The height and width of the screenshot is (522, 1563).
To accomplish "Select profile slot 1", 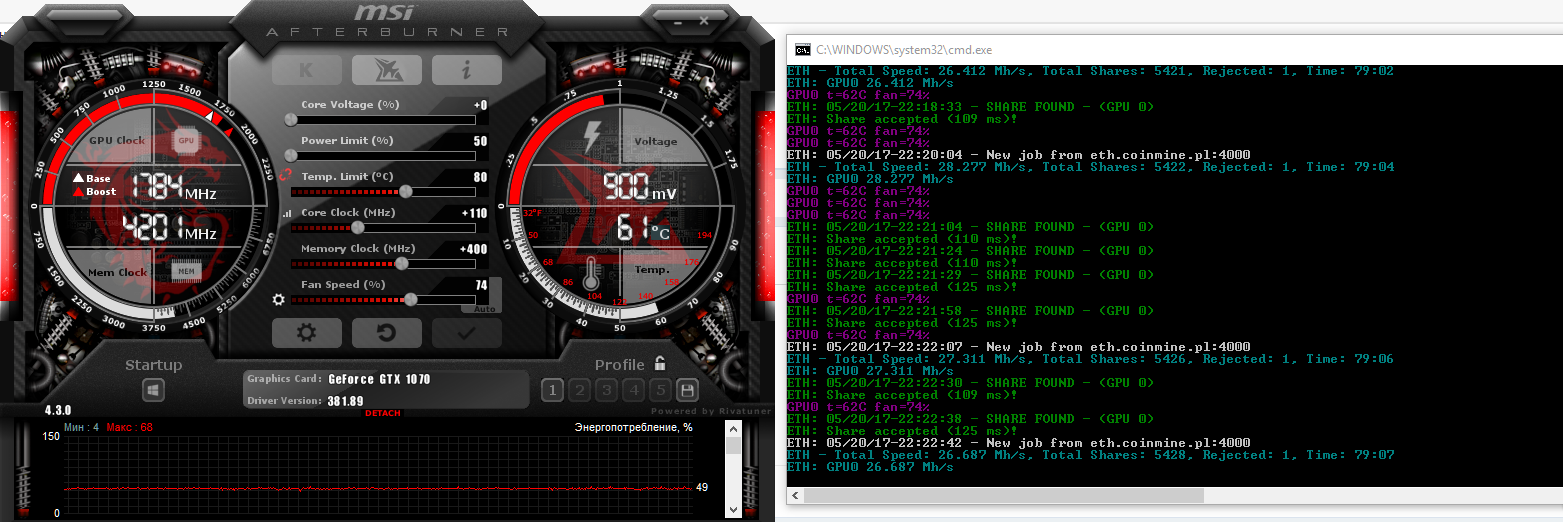I will tap(552, 390).
